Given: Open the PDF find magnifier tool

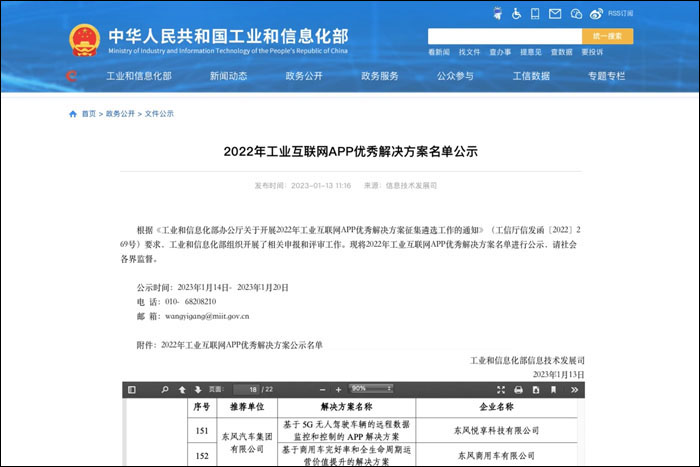Looking at the screenshot, I should tap(165, 390).
